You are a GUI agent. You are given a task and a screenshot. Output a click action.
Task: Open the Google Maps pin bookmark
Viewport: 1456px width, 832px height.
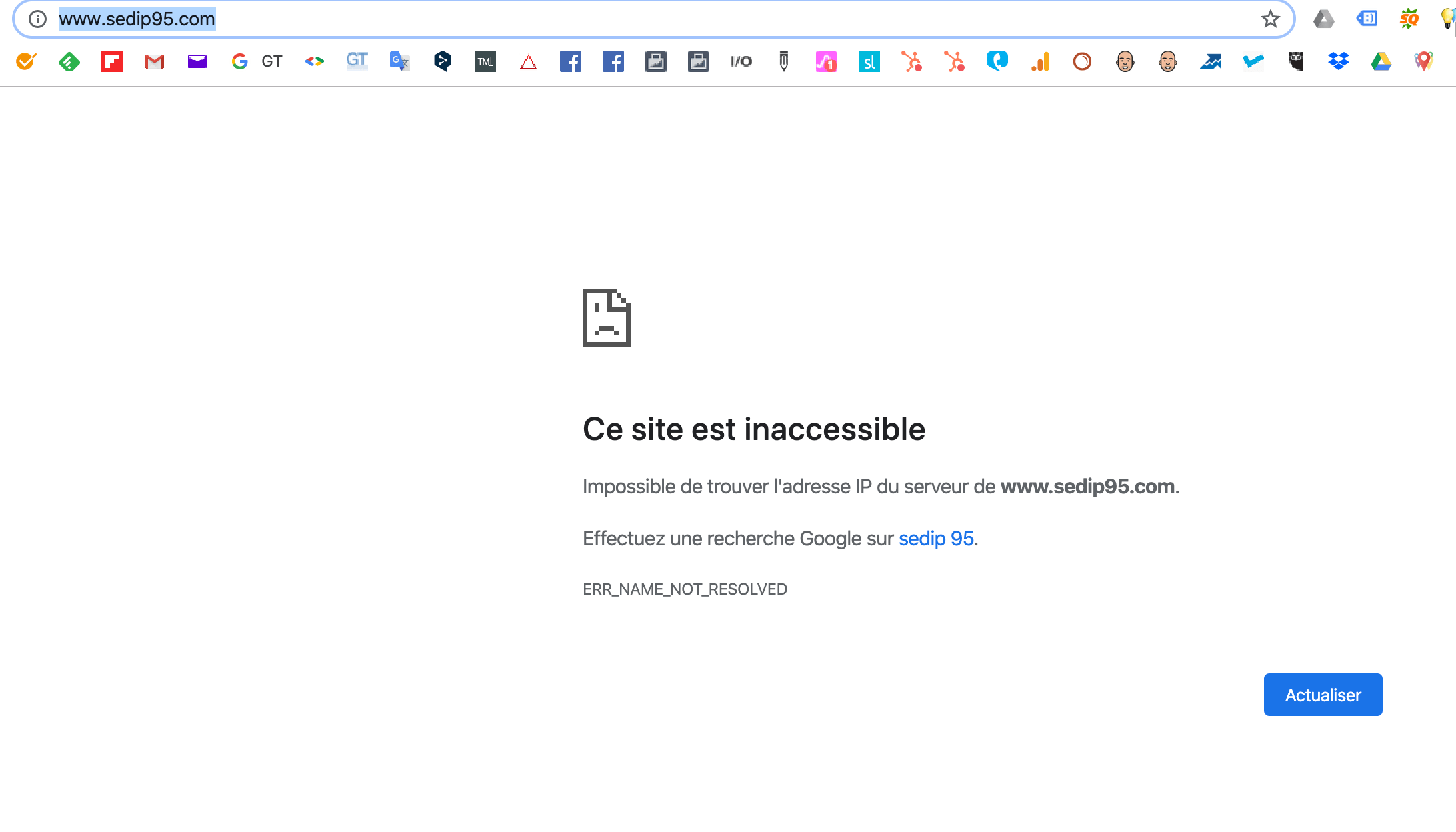[x=1423, y=62]
